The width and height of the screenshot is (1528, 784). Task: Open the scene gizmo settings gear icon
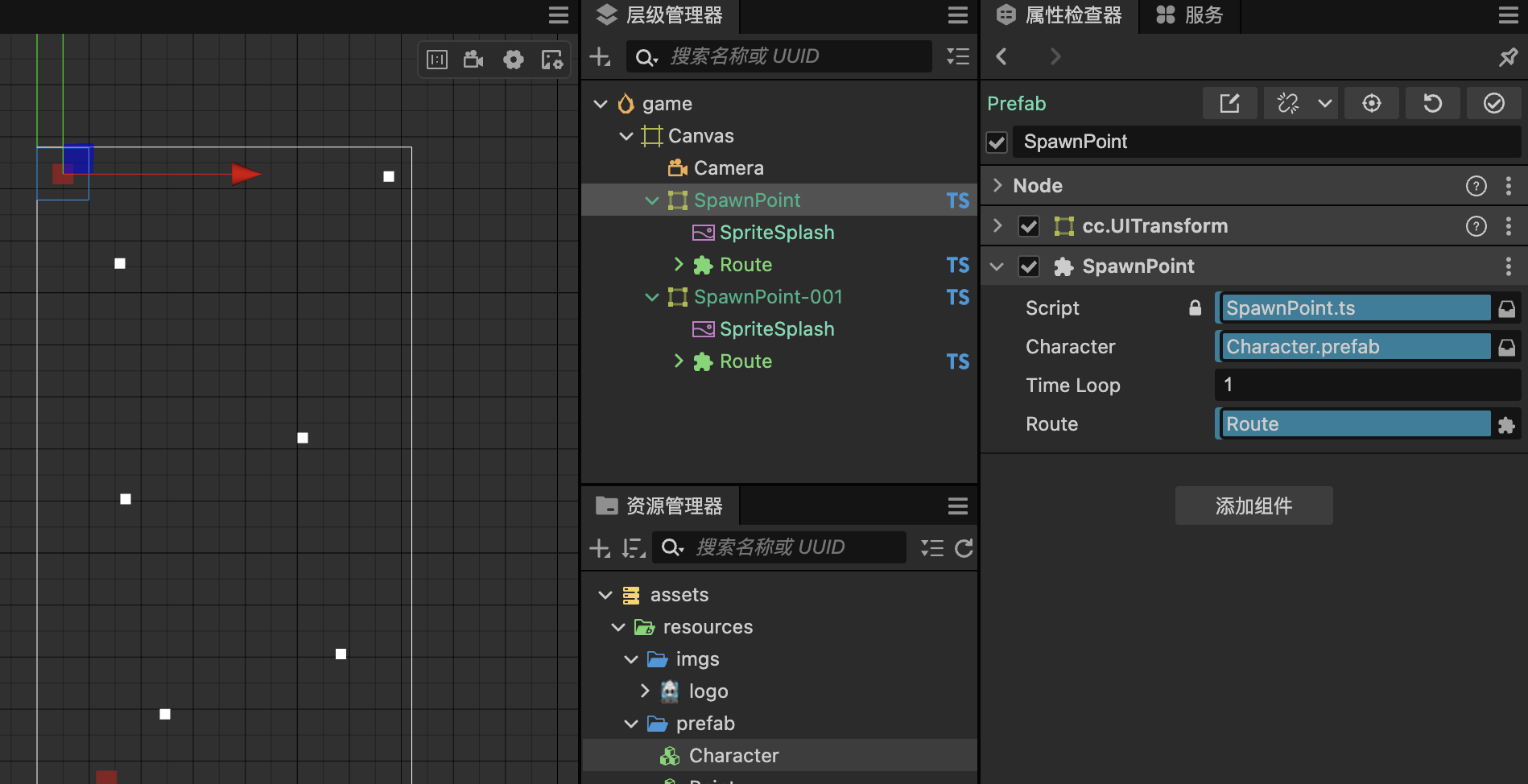pos(514,60)
